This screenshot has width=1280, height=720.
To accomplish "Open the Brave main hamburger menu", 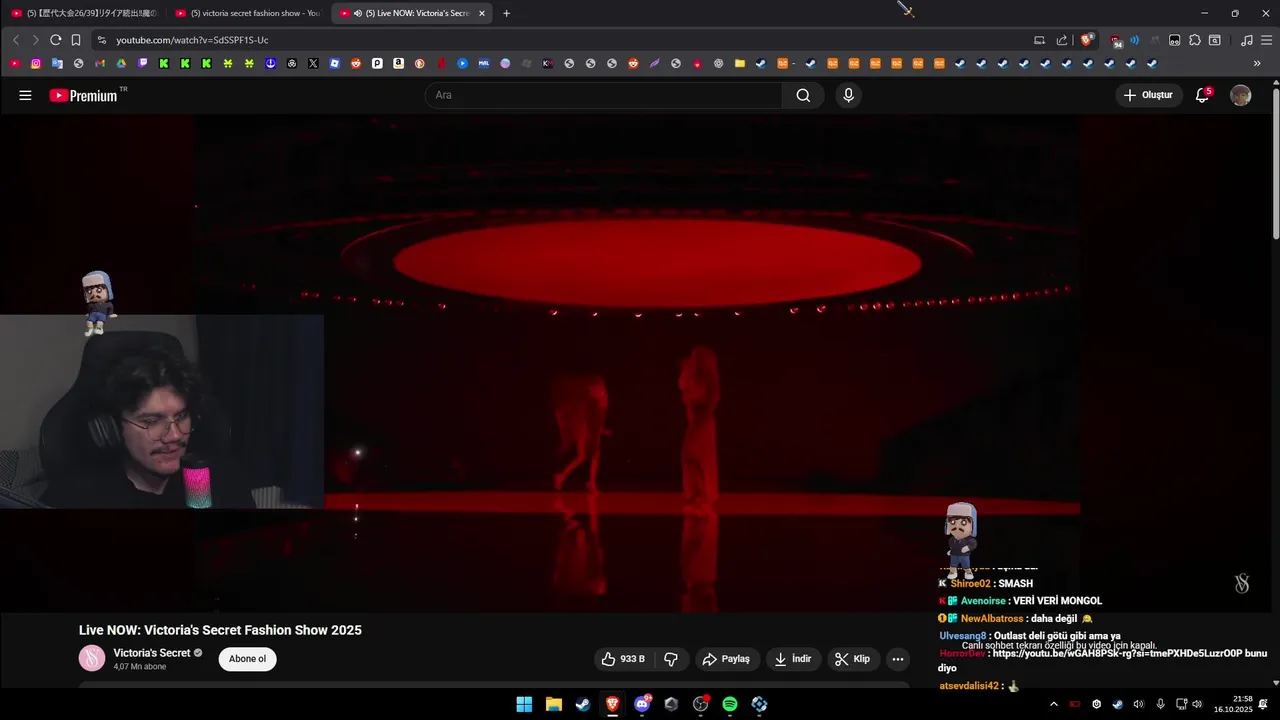I will (x=1266, y=40).
